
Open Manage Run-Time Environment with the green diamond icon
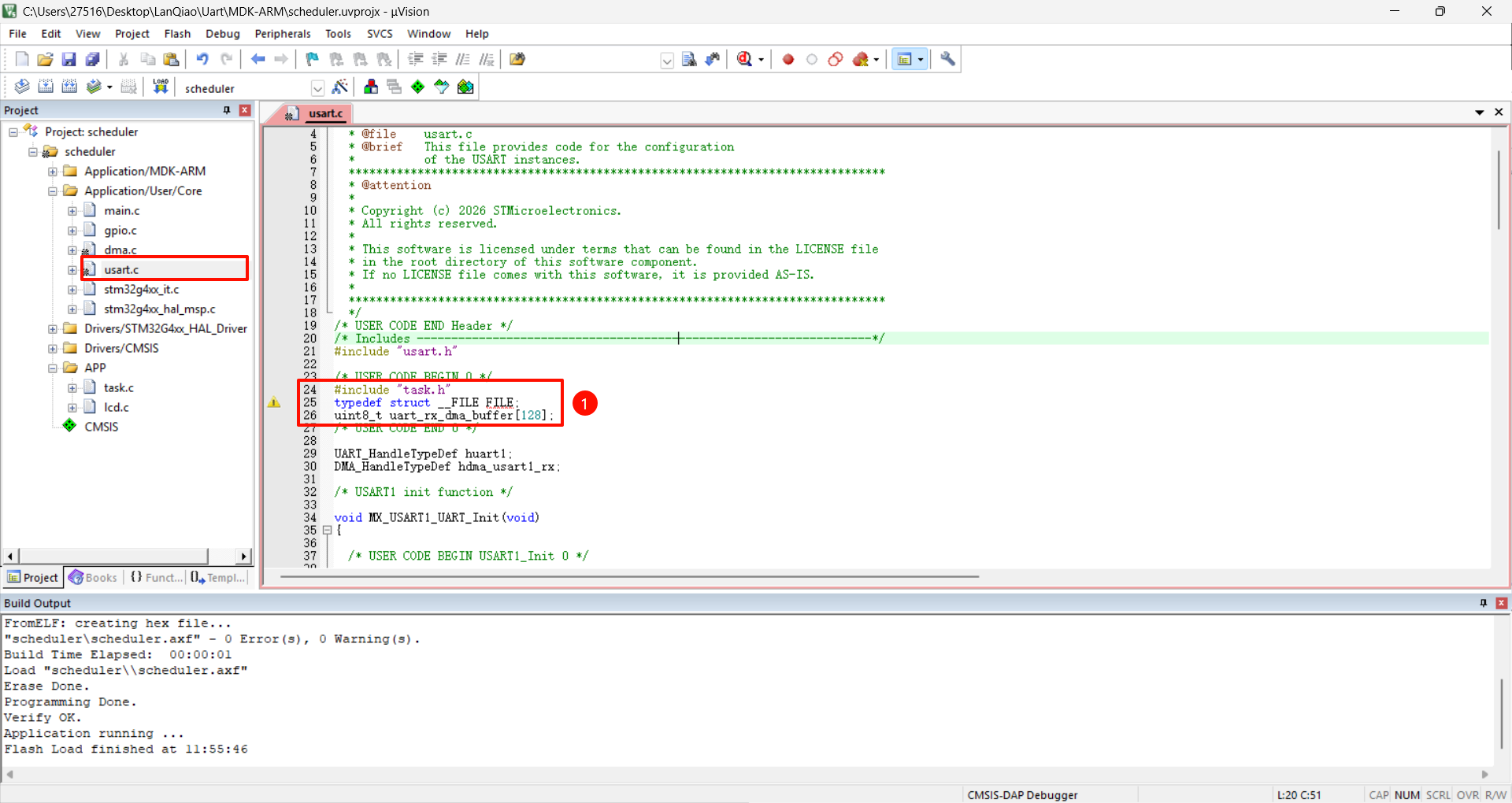pos(418,87)
